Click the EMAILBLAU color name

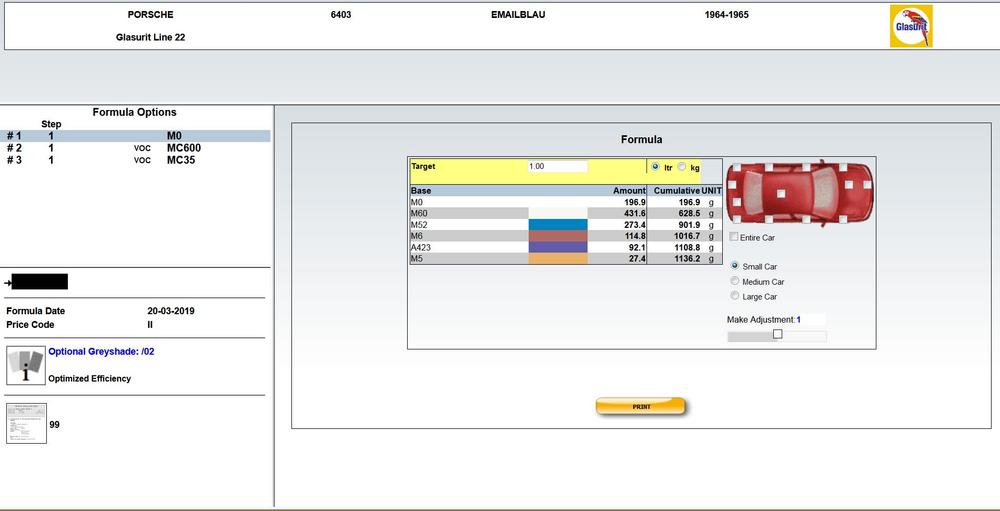518,15
